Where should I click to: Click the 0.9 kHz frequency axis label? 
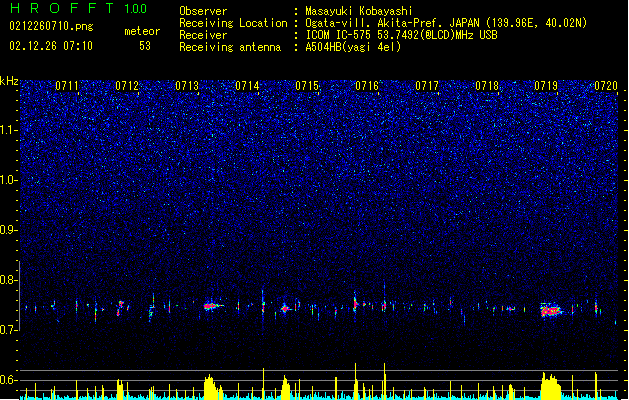point(9,230)
